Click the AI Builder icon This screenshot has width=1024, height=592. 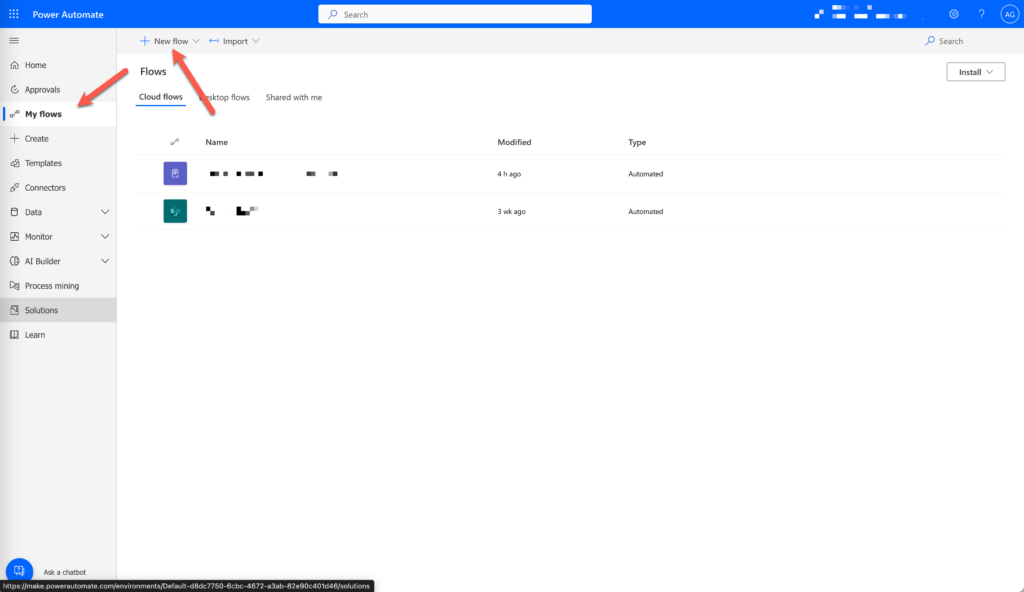click(14, 261)
